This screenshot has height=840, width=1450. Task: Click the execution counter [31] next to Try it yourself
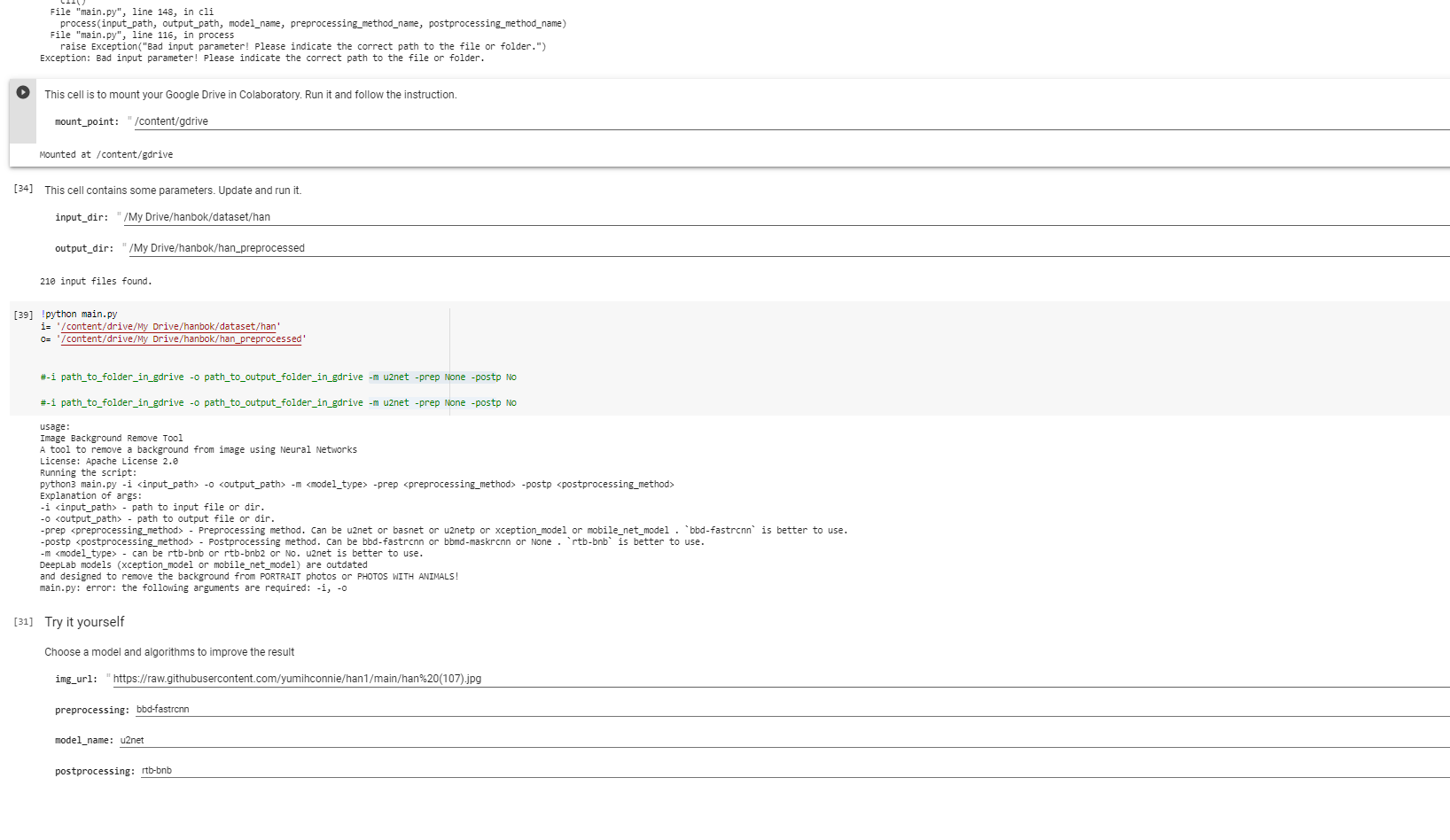[x=21, y=622]
